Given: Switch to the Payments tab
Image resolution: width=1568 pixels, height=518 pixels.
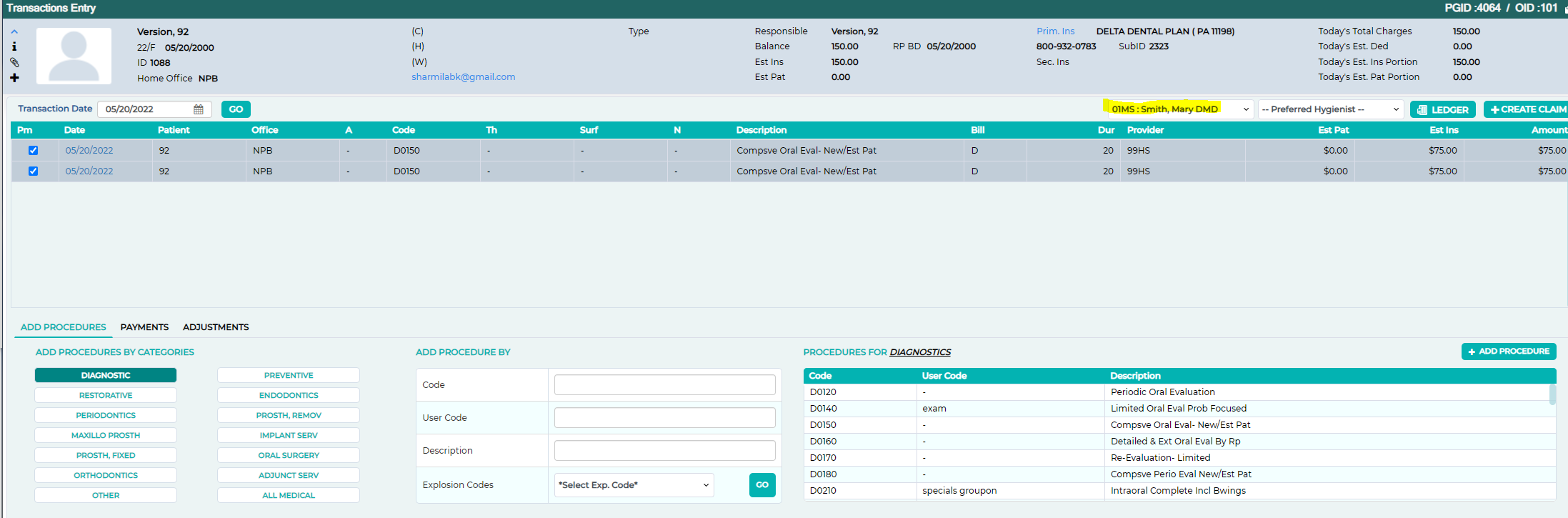Looking at the screenshot, I should (x=144, y=327).
